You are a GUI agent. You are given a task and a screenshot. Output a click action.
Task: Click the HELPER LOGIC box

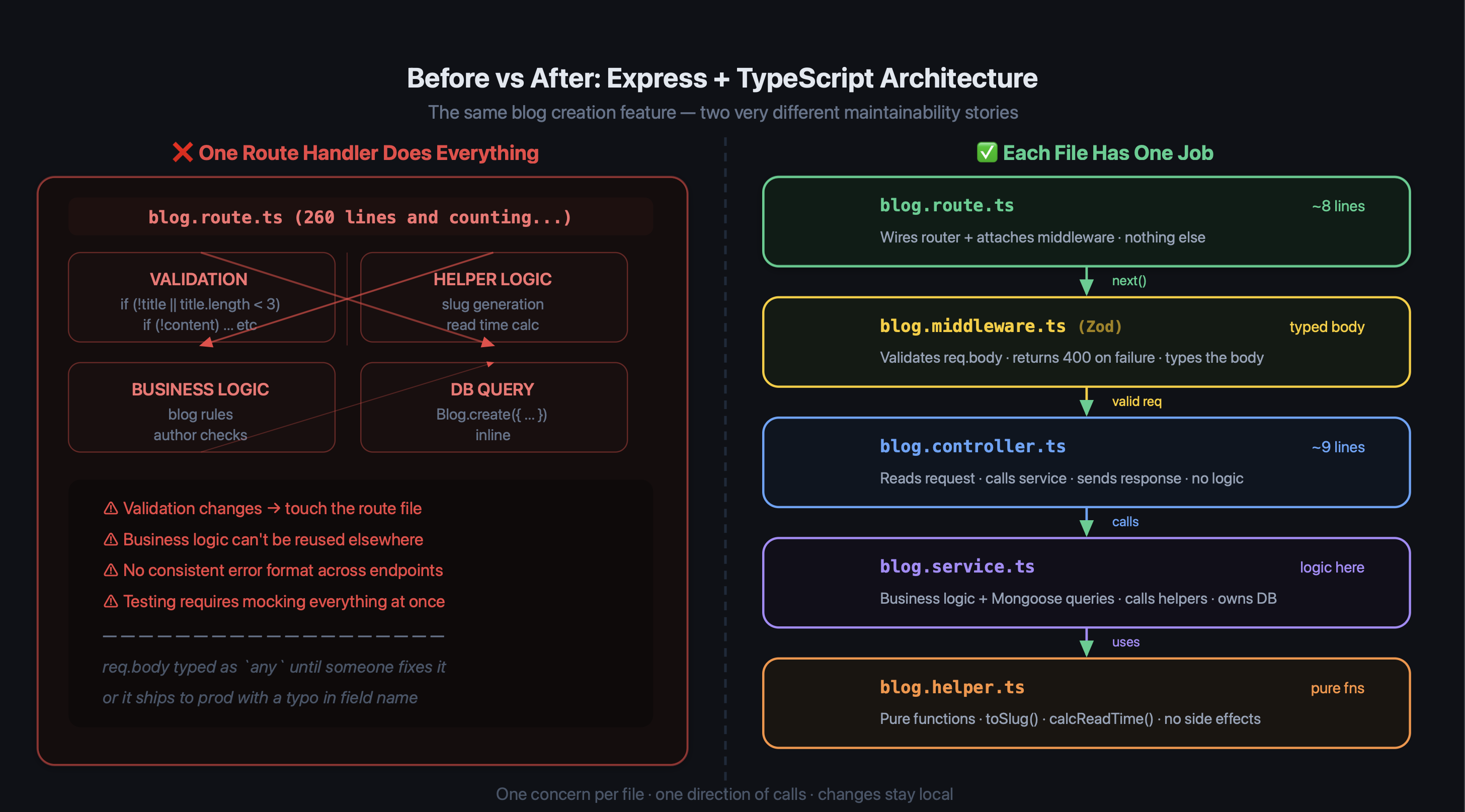[x=494, y=297]
